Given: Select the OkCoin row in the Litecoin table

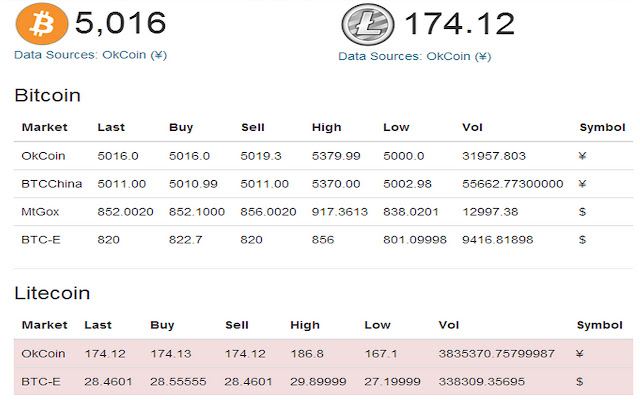Looking at the screenshot, I should 323,353.
